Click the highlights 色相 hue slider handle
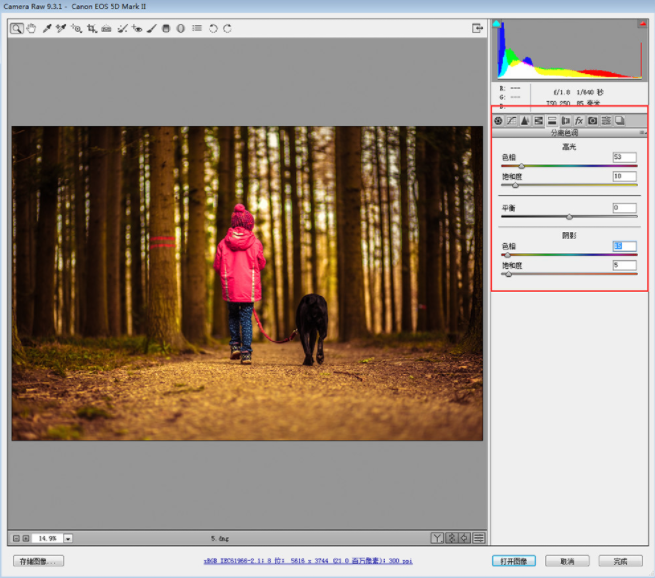 pos(520,166)
